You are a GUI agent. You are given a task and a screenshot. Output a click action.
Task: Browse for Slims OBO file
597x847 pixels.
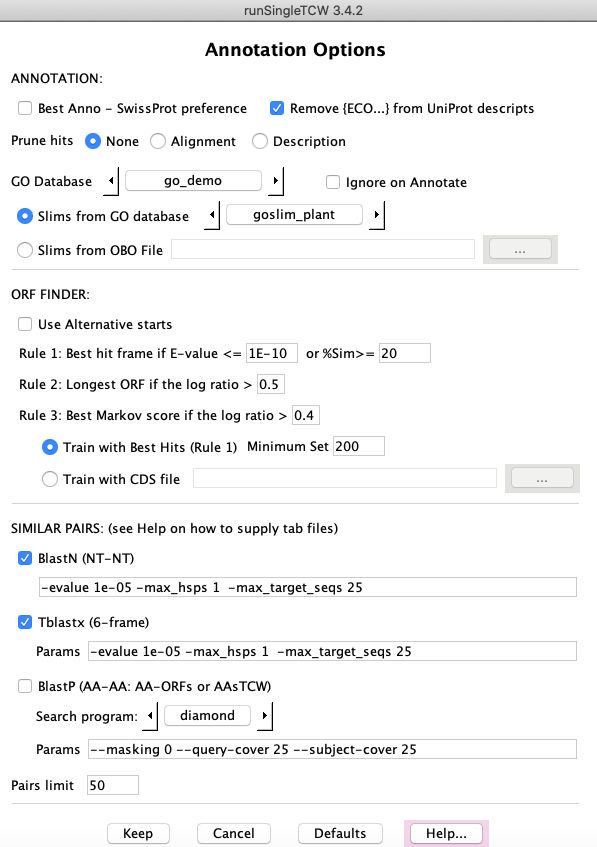[520, 250]
